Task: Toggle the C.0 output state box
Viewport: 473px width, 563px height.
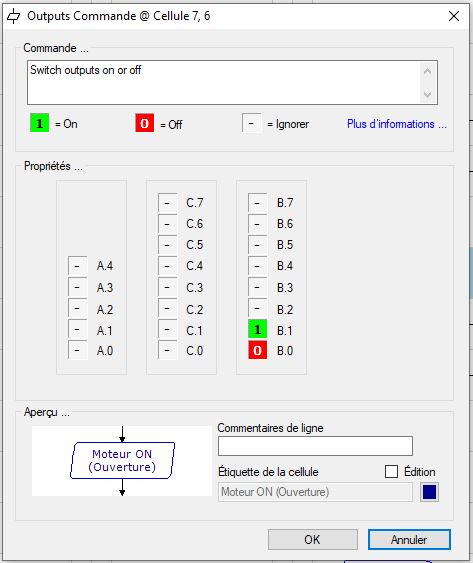Action: pos(167,350)
